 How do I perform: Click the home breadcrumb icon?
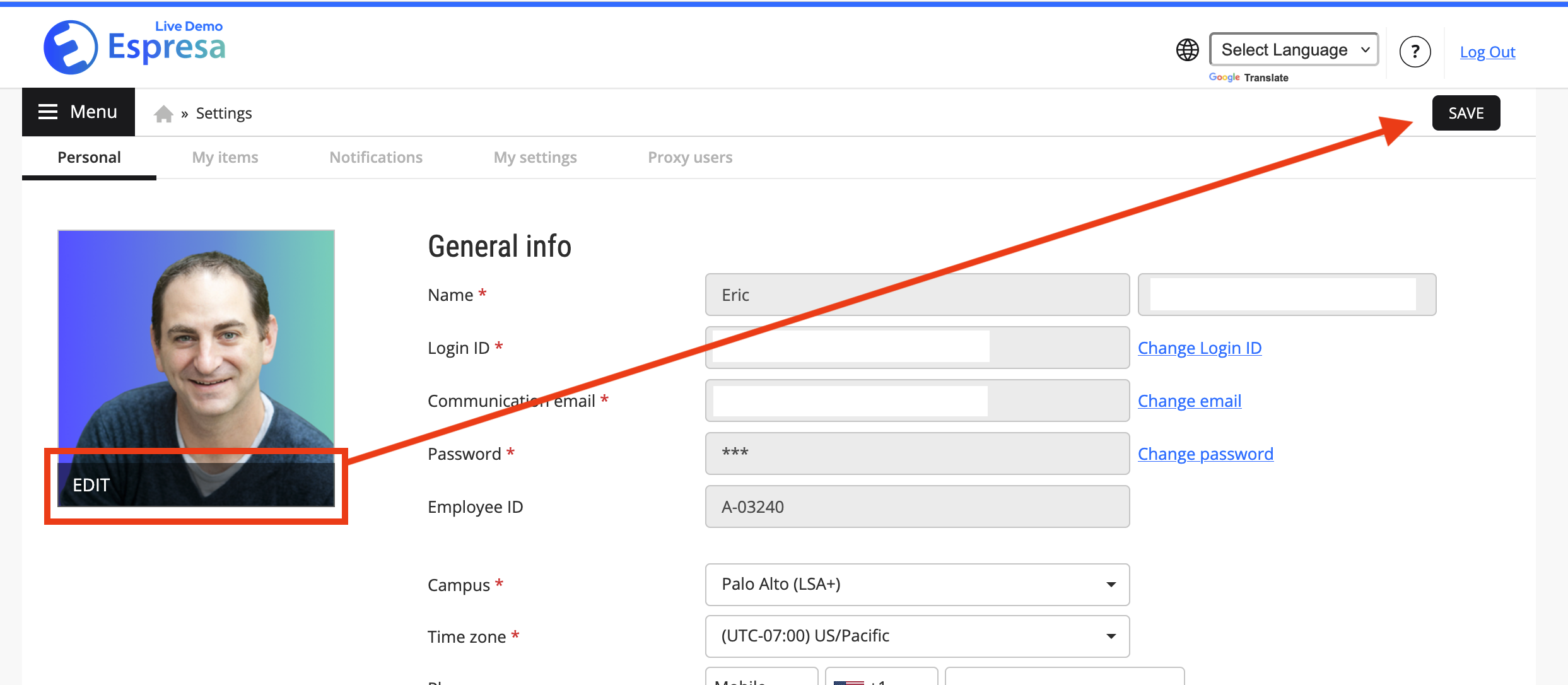[163, 114]
